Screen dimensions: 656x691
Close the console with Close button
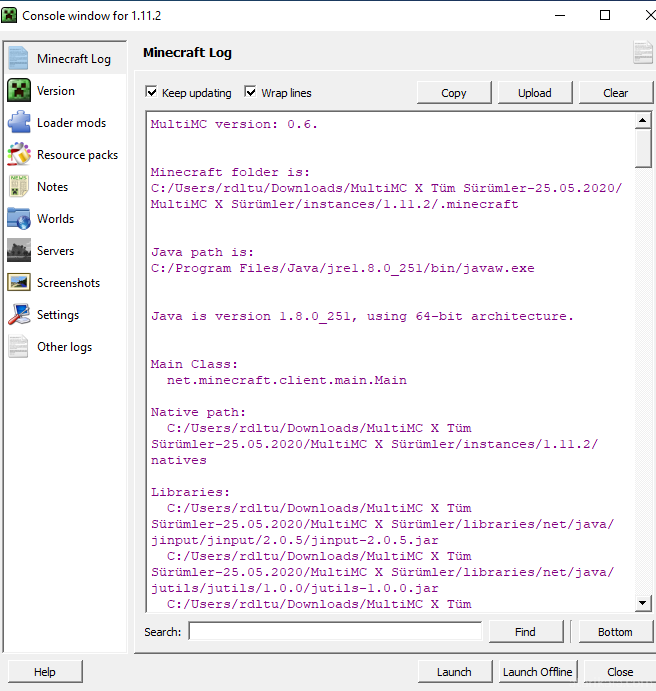620,672
